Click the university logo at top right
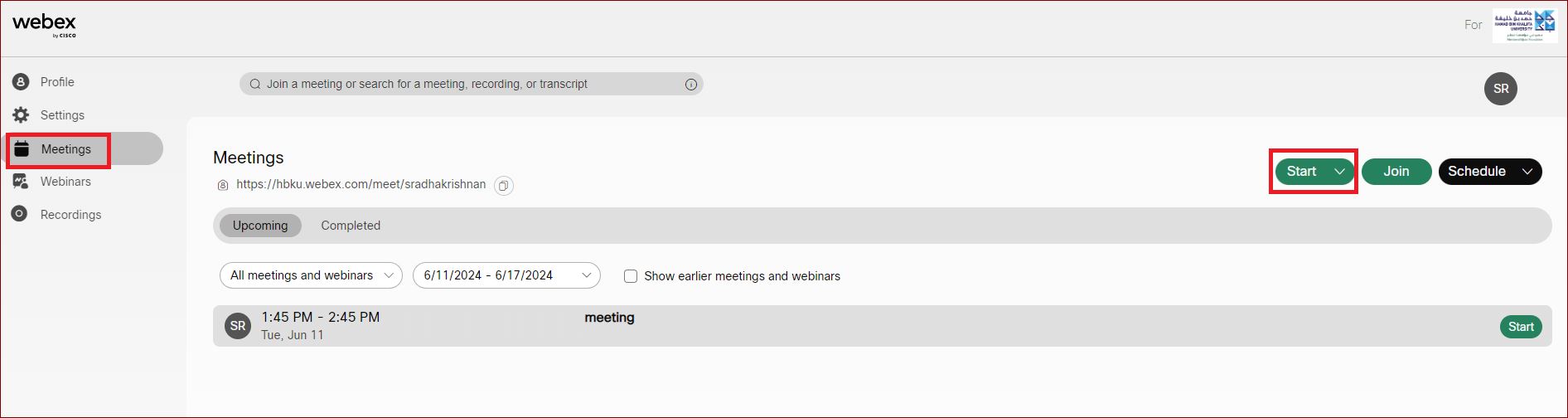 coord(1524,26)
